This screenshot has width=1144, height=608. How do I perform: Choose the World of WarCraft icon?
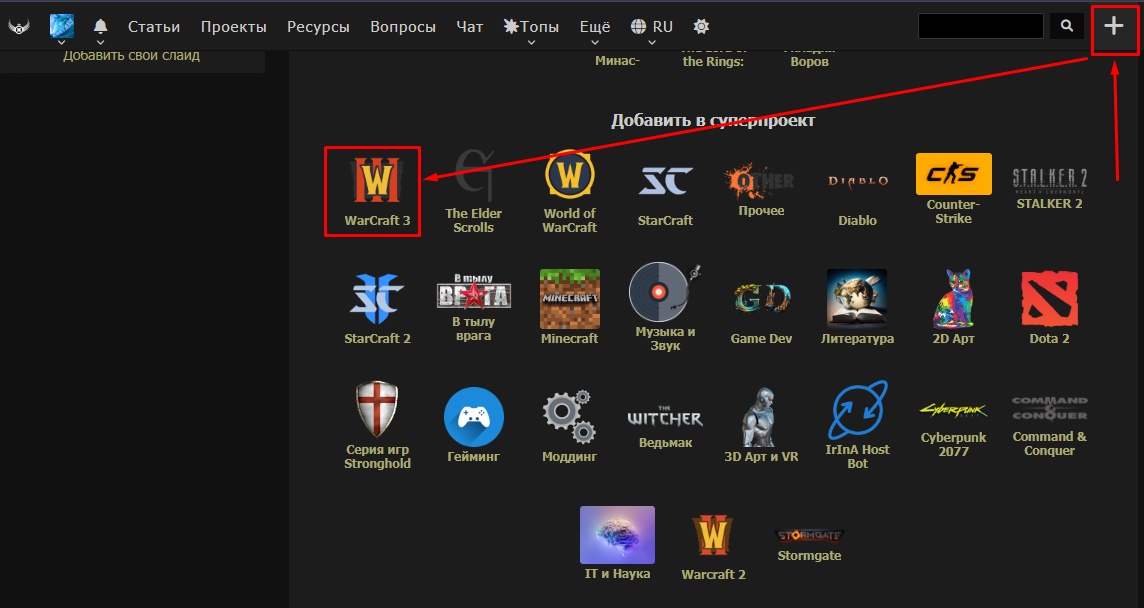570,174
